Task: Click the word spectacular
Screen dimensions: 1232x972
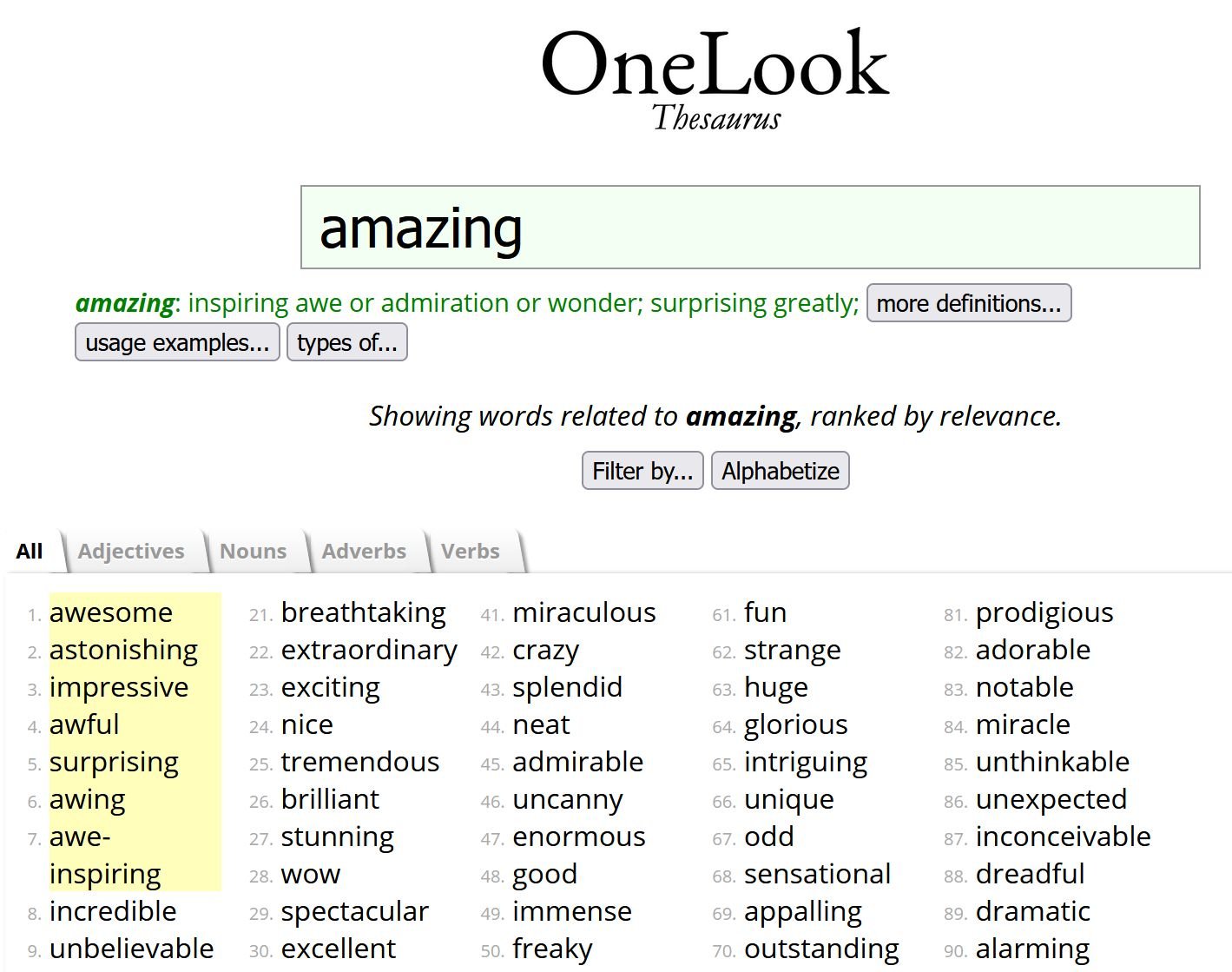Action: 355,911
